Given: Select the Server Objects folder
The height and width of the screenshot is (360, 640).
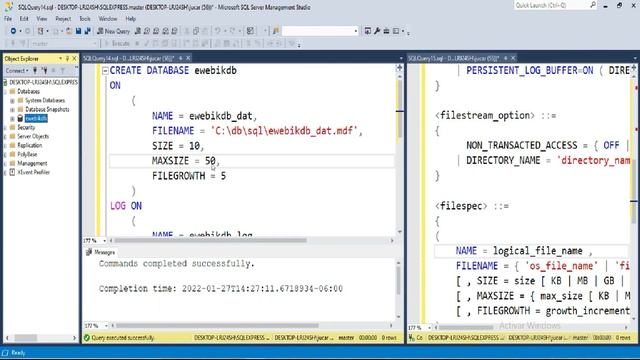Looking at the screenshot, I should tap(33, 136).
